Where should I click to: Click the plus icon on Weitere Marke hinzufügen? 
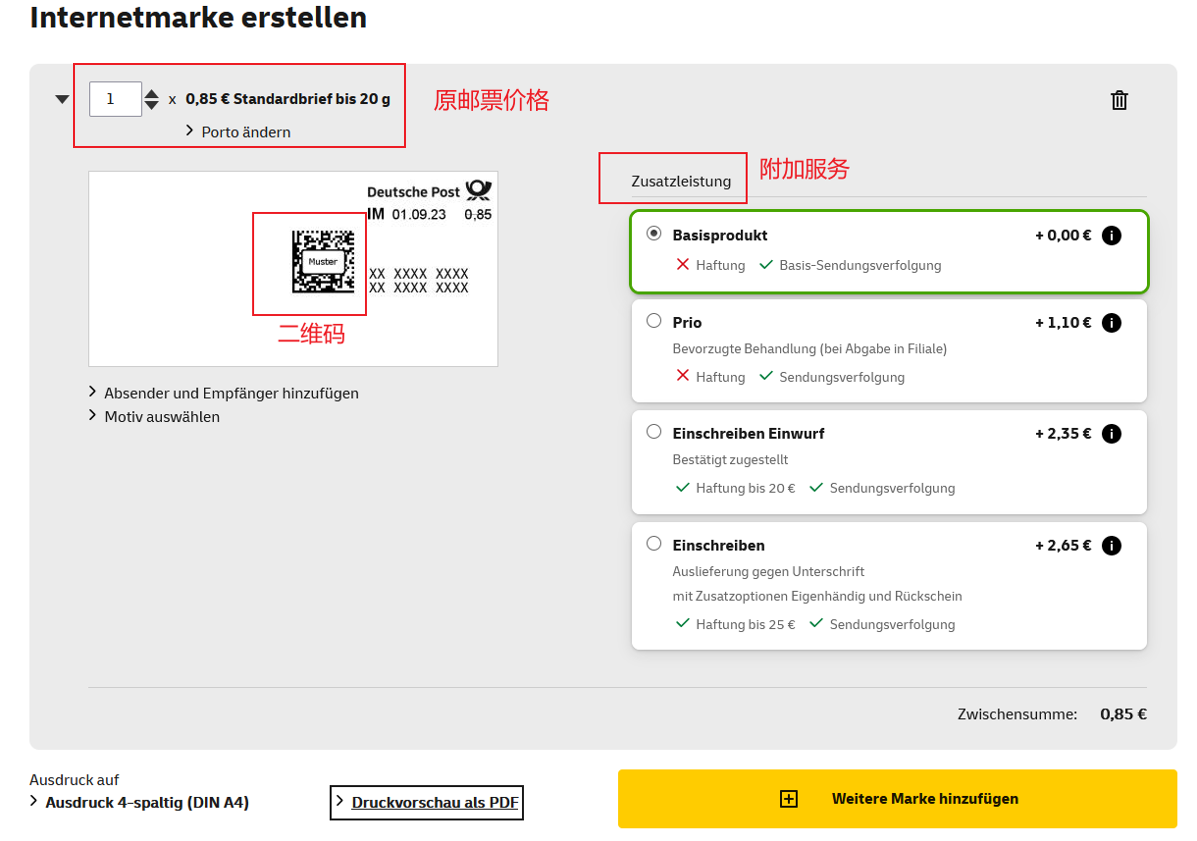click(x=789, y=799)
